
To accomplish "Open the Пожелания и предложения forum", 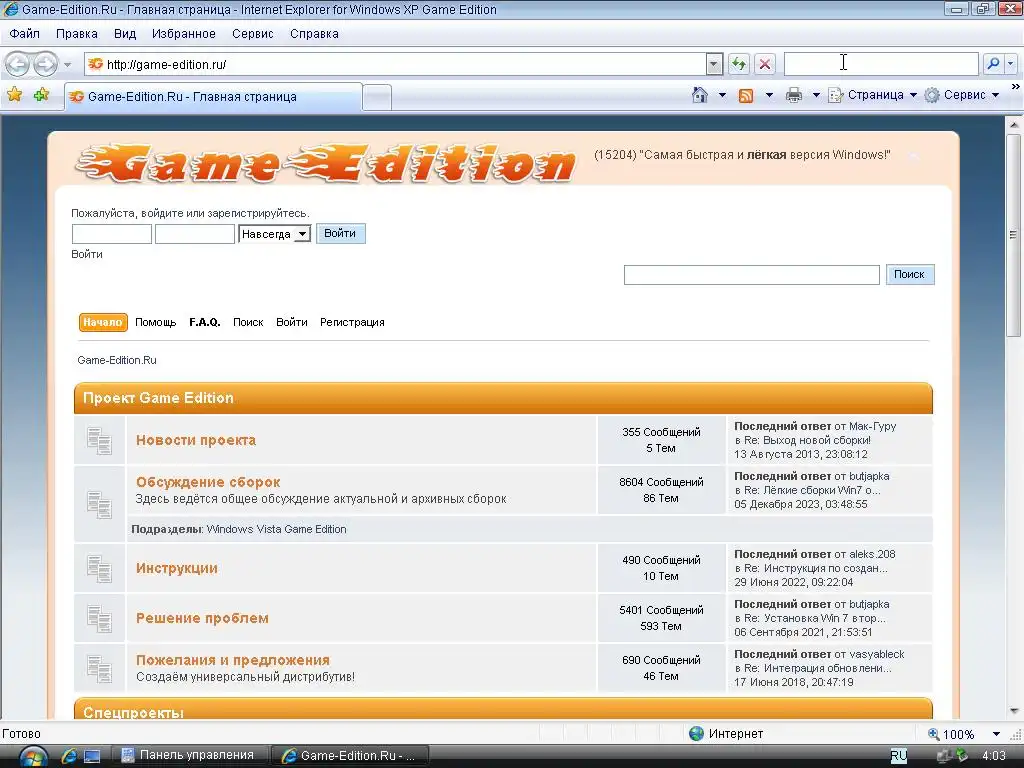I will [x=233, y=660].
